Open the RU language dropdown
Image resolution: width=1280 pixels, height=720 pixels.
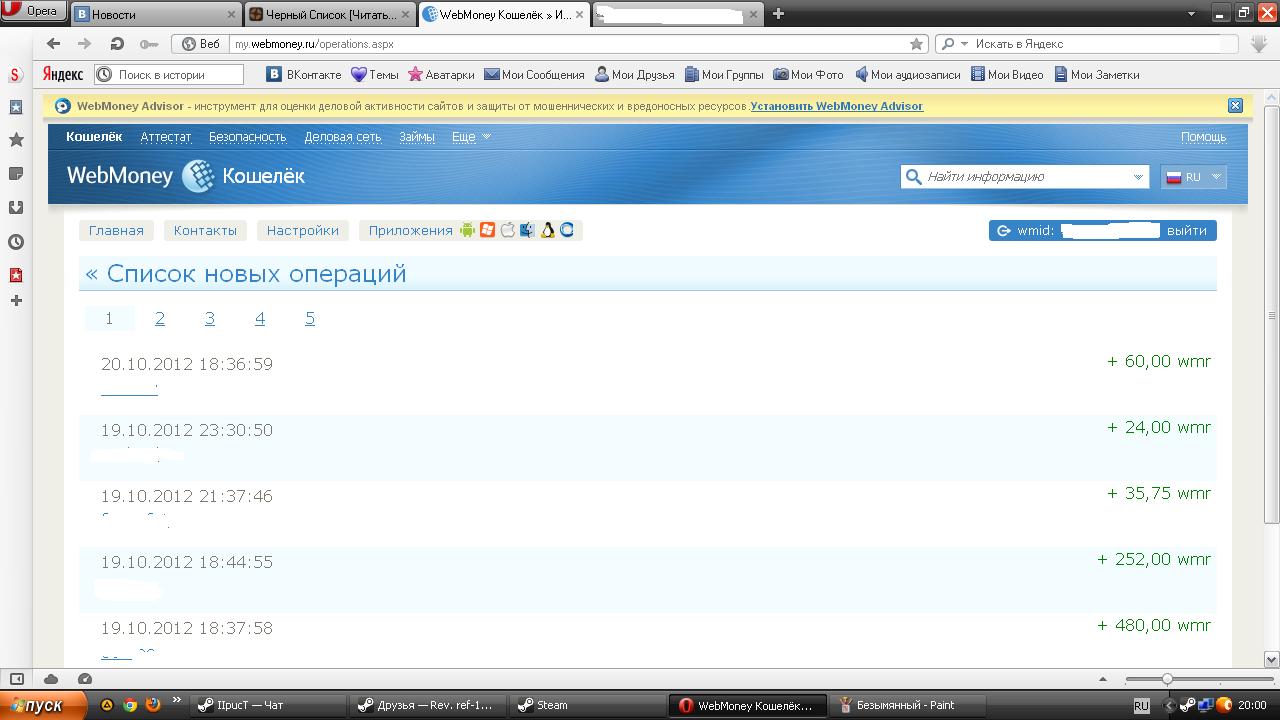pos(1193,177)
